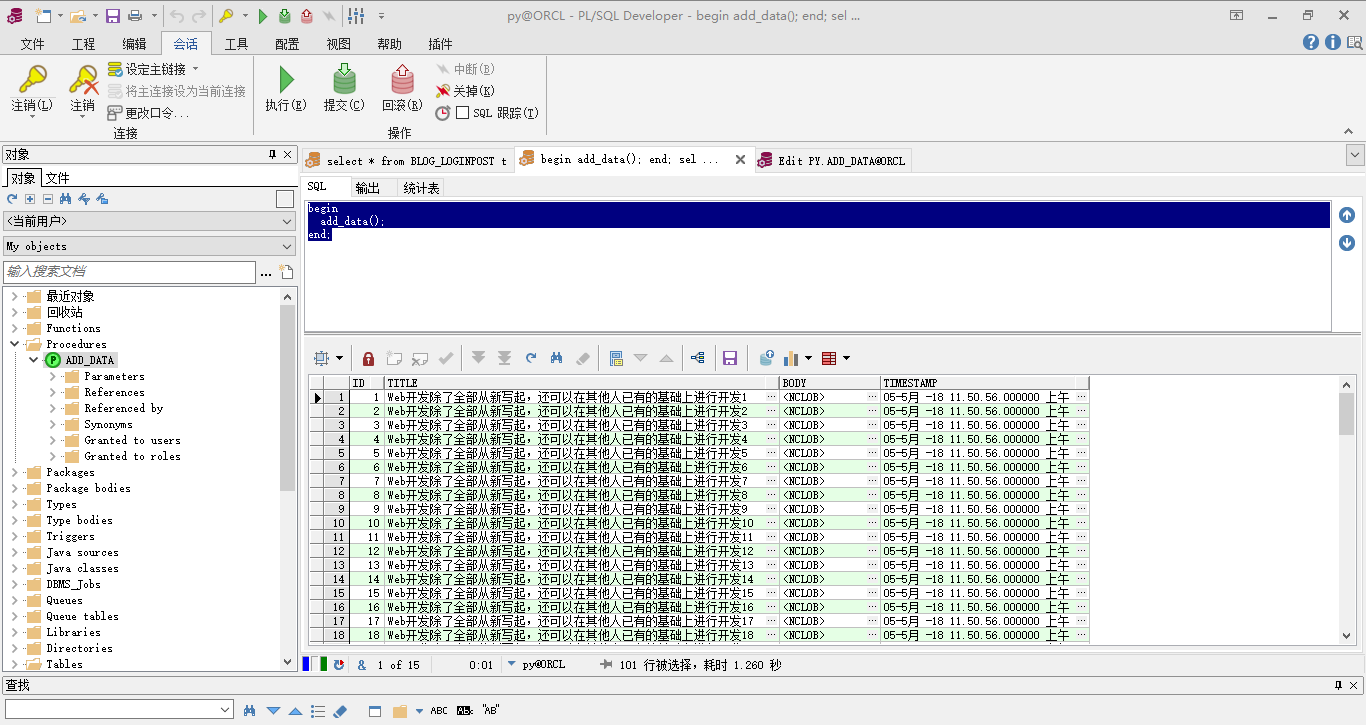This screenshot has height=725, width=1366.
Task: Click the Kill session (关掉) button
Action: pos(465,91)
